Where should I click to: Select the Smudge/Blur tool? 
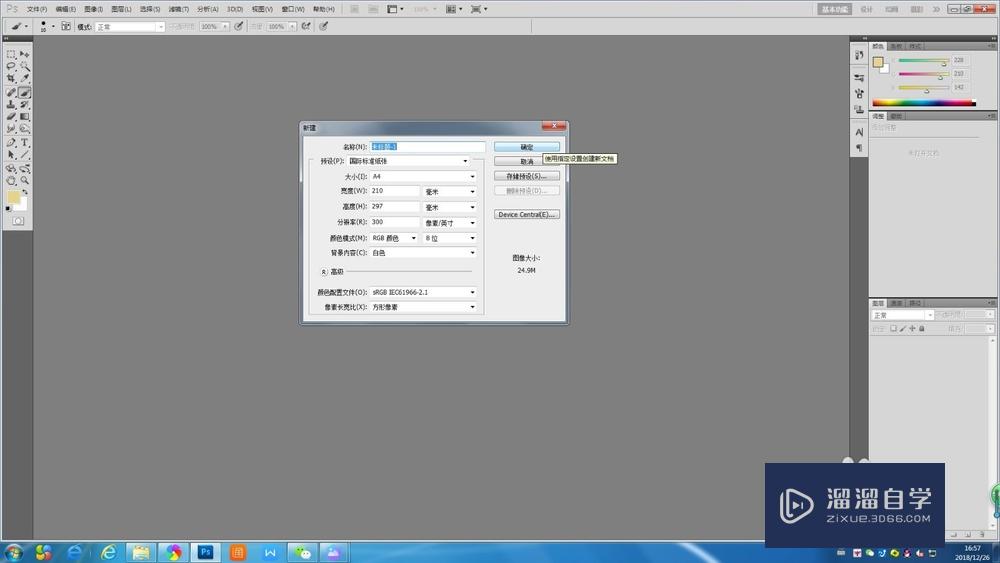[x=11, y=129]
